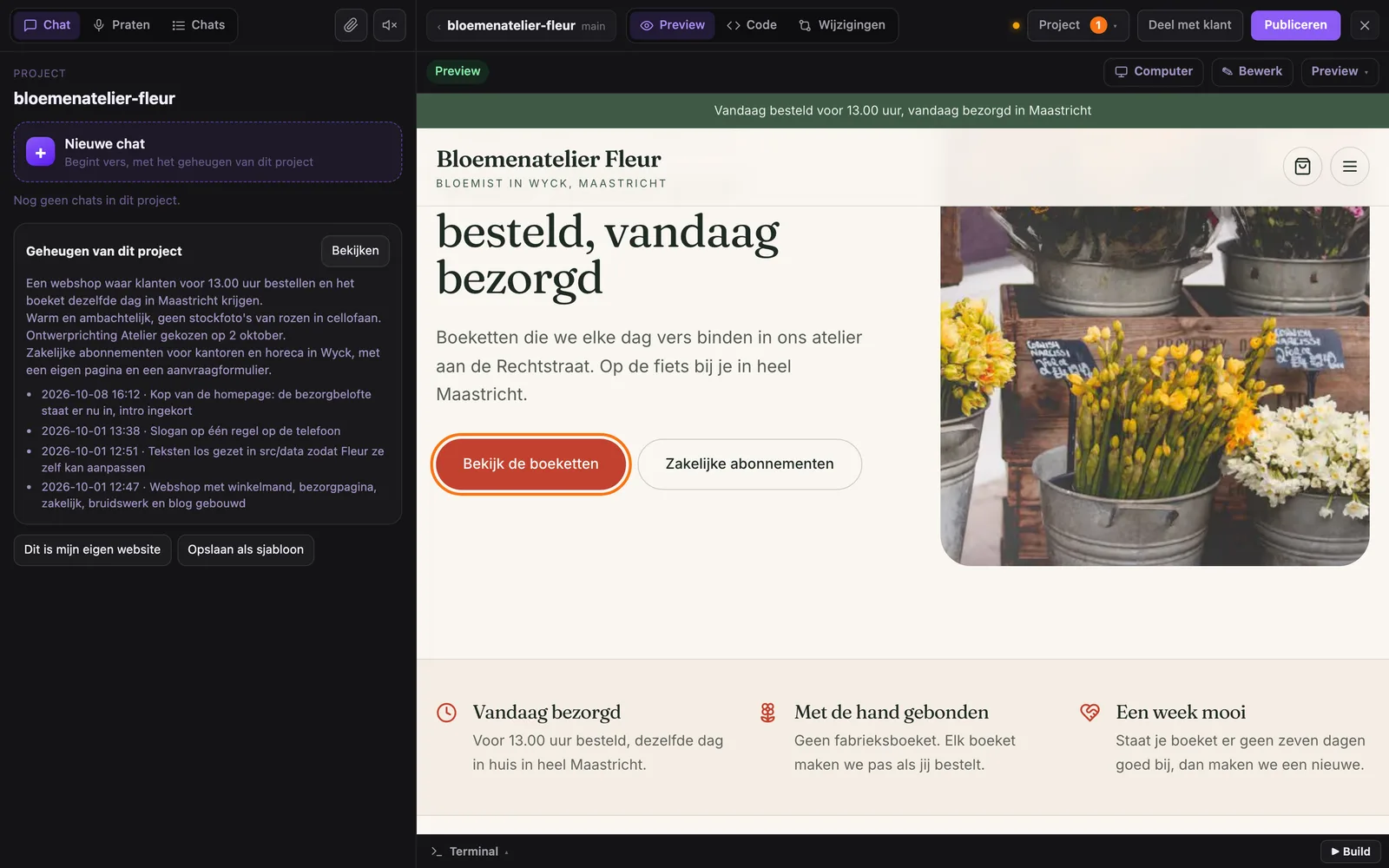
Task: Click the green Preview badge
Action: pyautogui.click(x=458, y=71)
